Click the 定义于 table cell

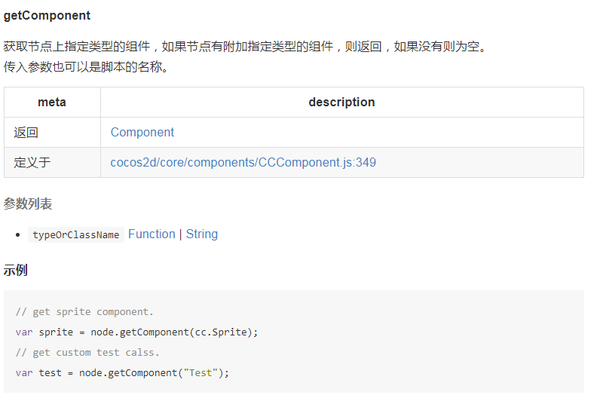(33, 162)
